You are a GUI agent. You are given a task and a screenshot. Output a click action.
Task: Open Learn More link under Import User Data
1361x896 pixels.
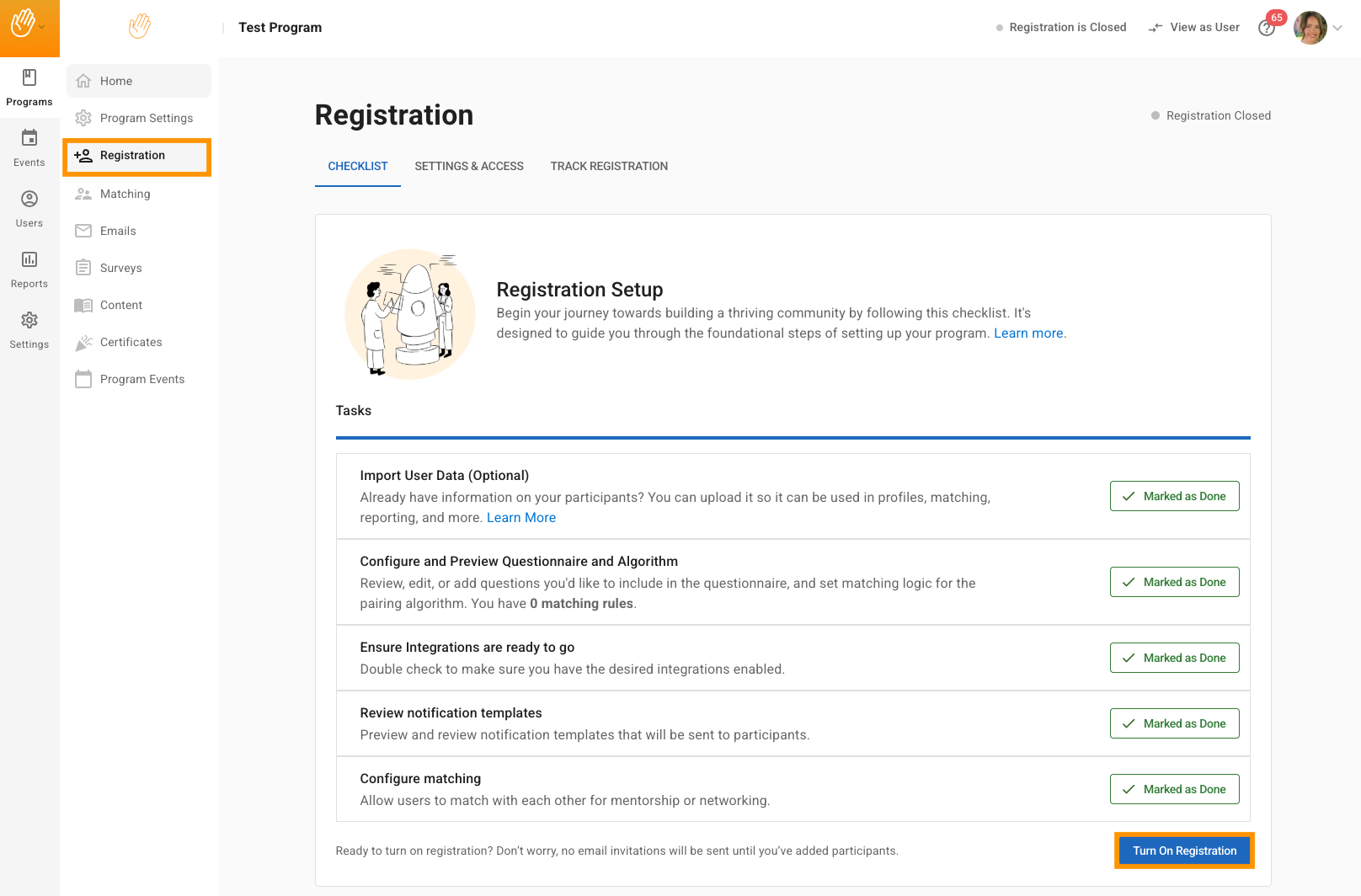point(521,518)
